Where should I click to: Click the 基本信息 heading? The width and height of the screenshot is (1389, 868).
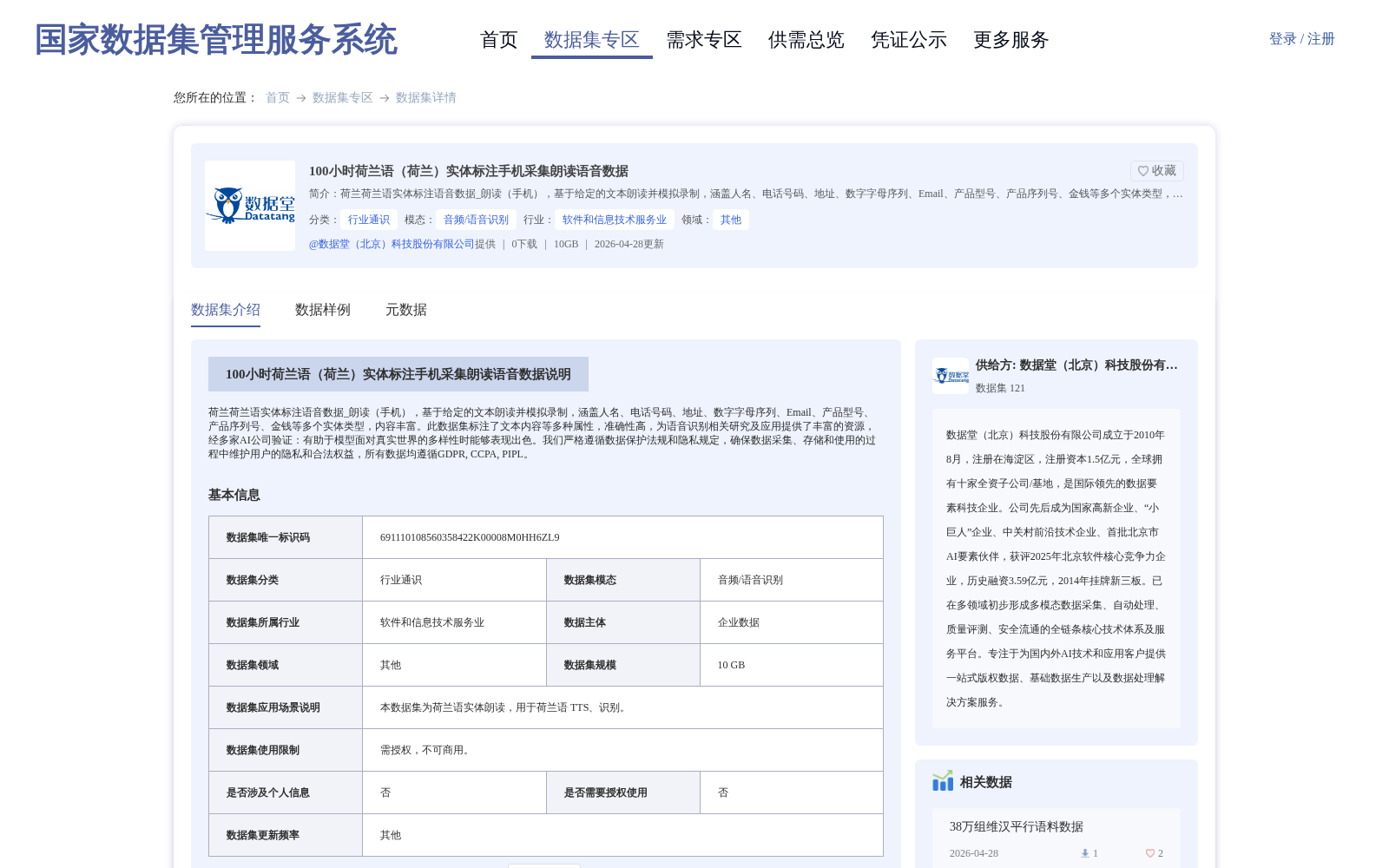(234, 495)
